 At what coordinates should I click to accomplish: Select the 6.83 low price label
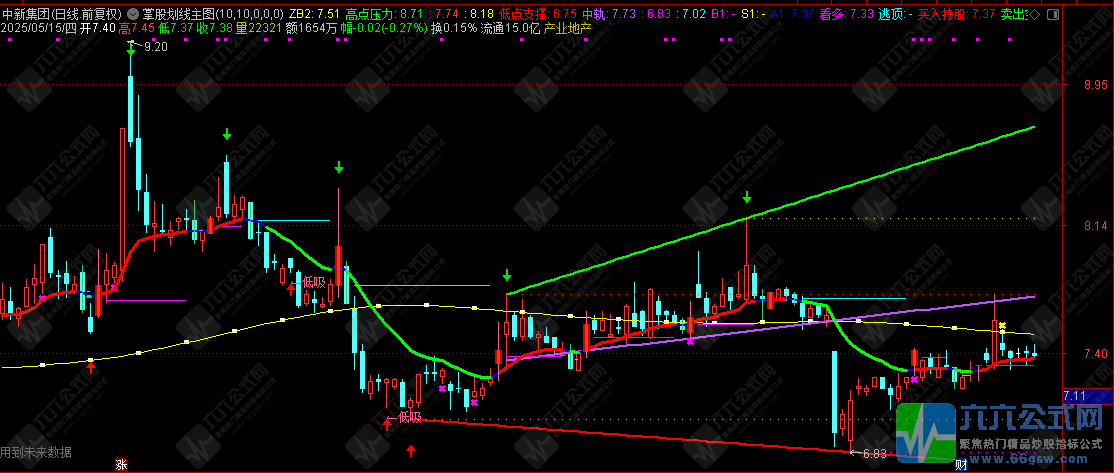click(873, 453)
